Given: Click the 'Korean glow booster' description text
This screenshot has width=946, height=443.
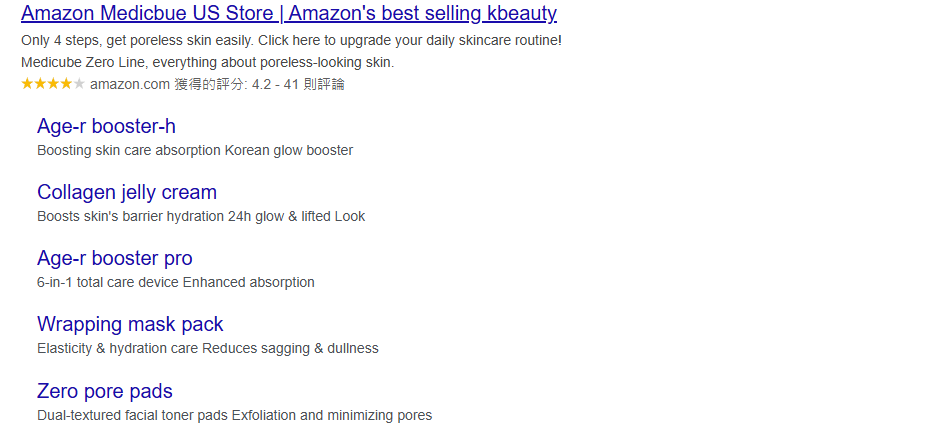Looking at the screenshot, I should (x=288, y=151).
